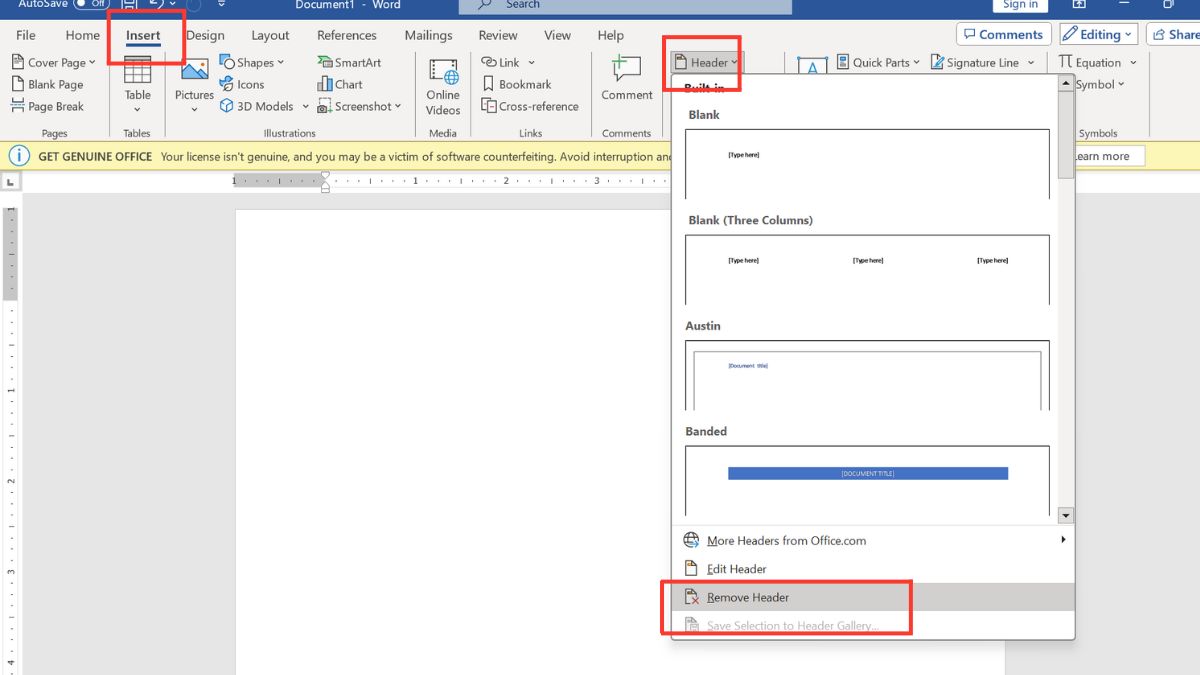The image size is (1200, 675).
Task: Click the Share button
Action: [1176, 34]
